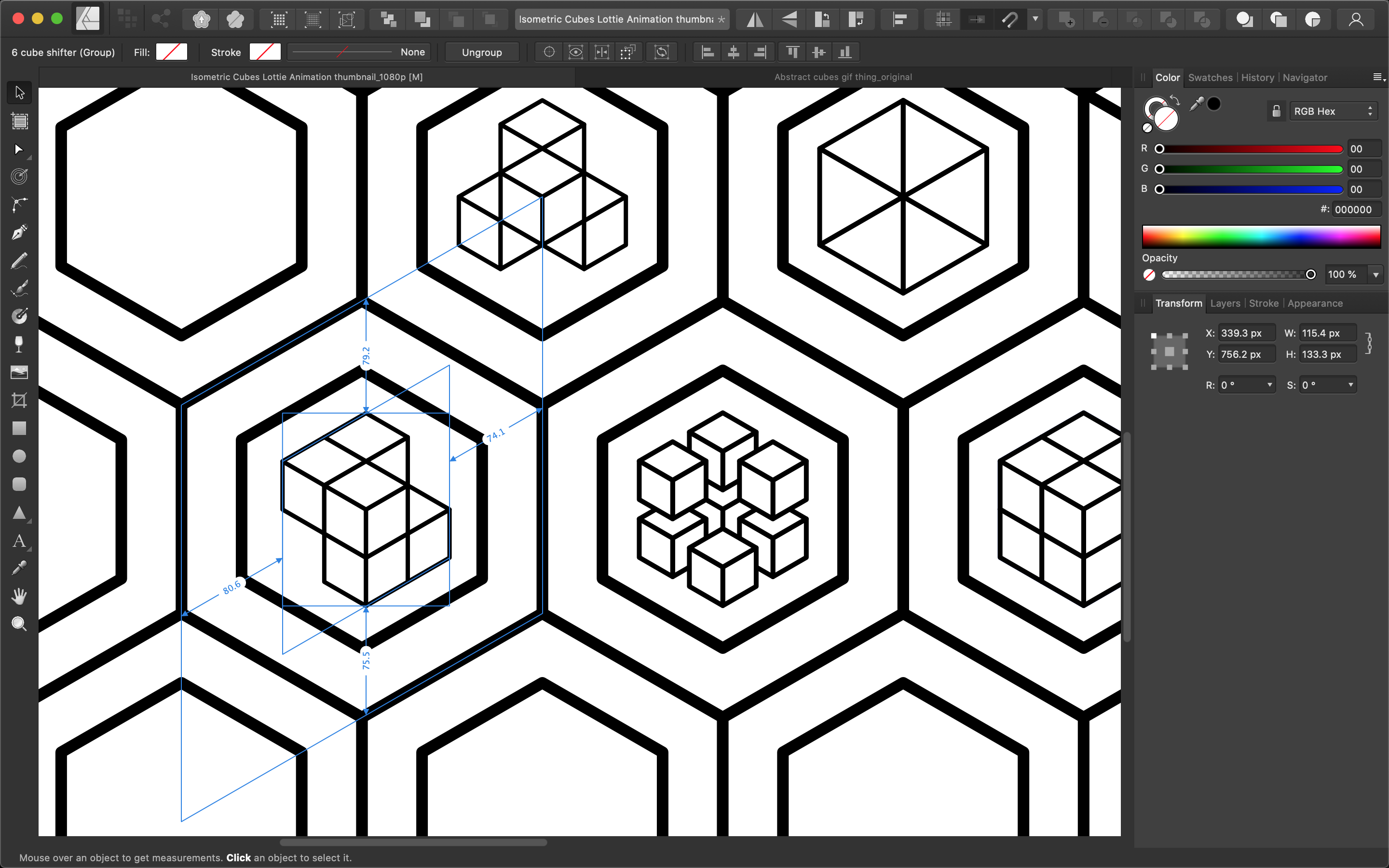Image resolution: width=1389 pixels, height=868 pixels.
Task: Select the View hand tool
Action: 19,596
